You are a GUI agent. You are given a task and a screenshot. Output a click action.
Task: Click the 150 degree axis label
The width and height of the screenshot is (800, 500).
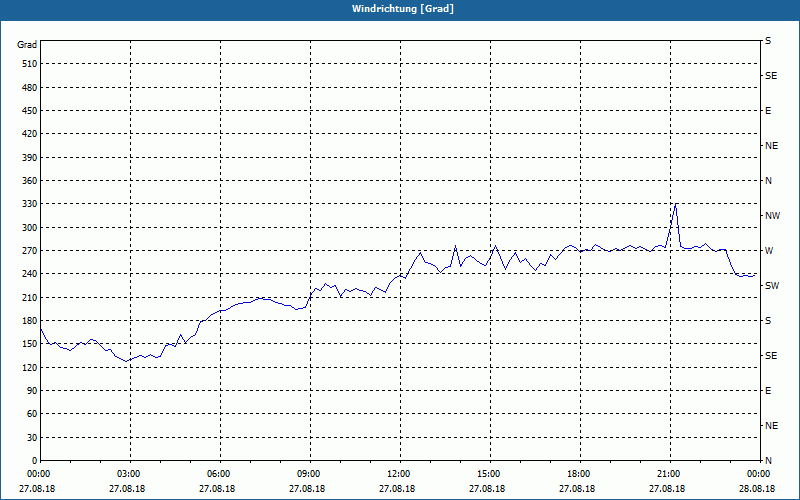coord(30,344)
